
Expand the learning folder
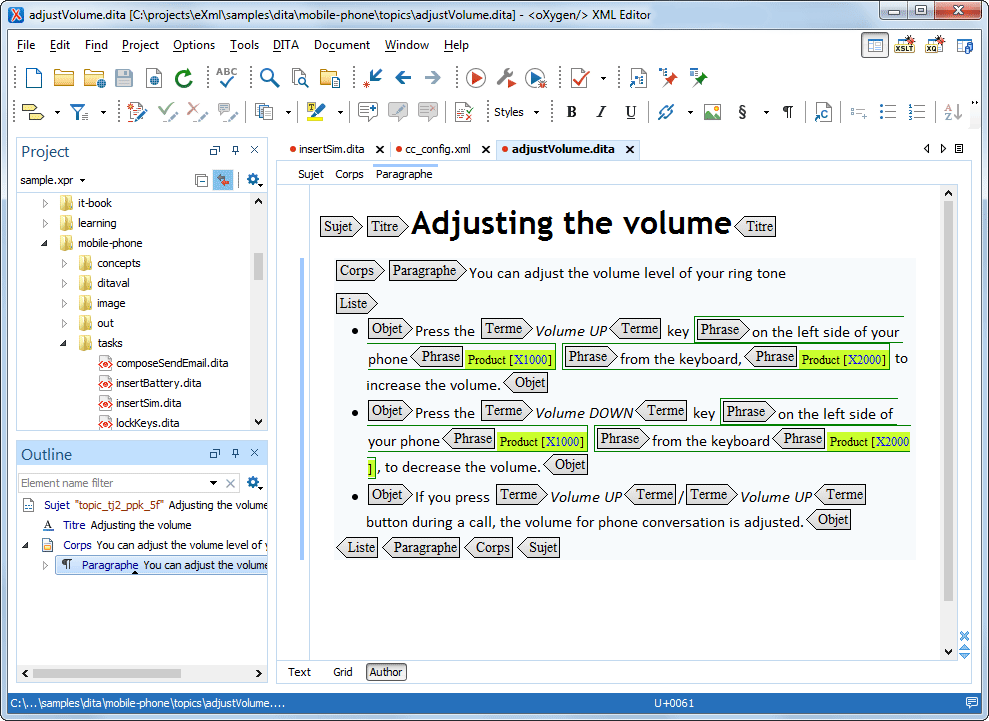(45, 223)
